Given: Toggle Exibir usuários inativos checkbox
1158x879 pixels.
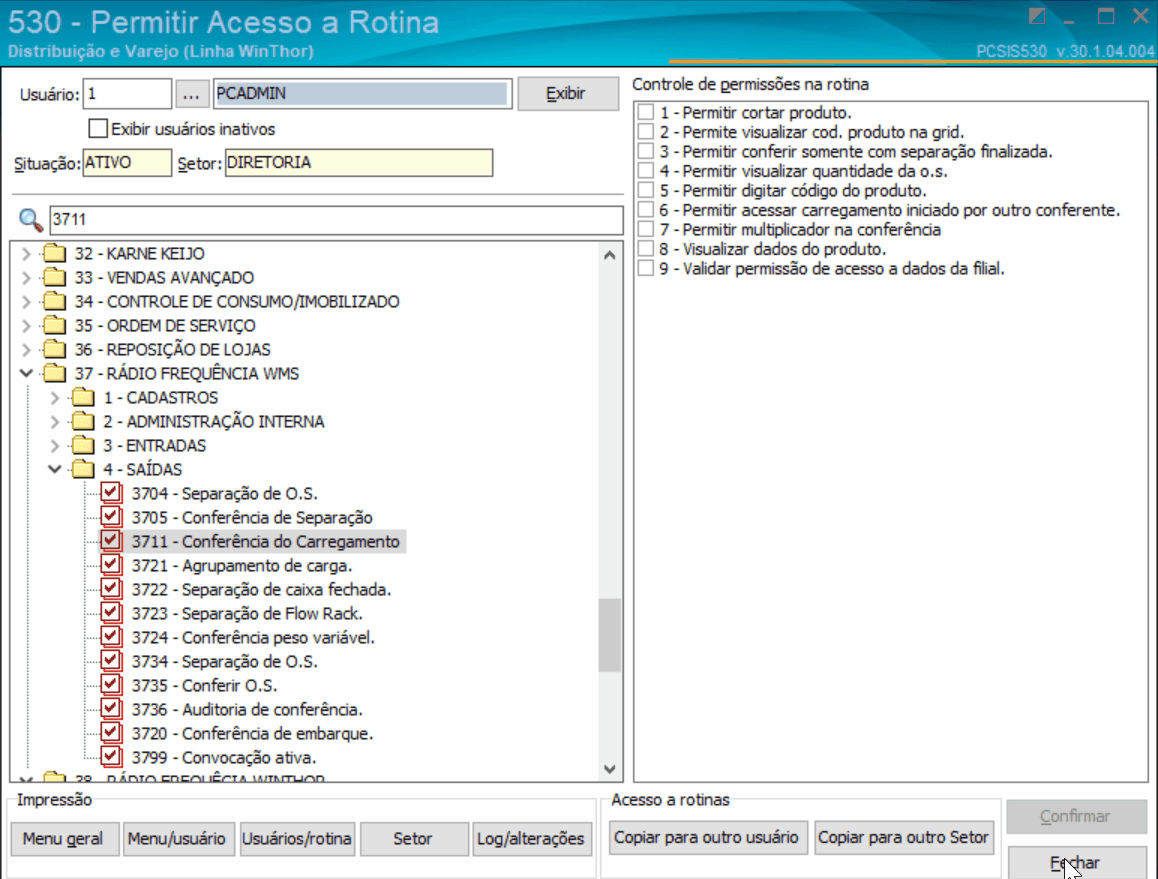Looking at the screenshot, I should pos(97,129).
